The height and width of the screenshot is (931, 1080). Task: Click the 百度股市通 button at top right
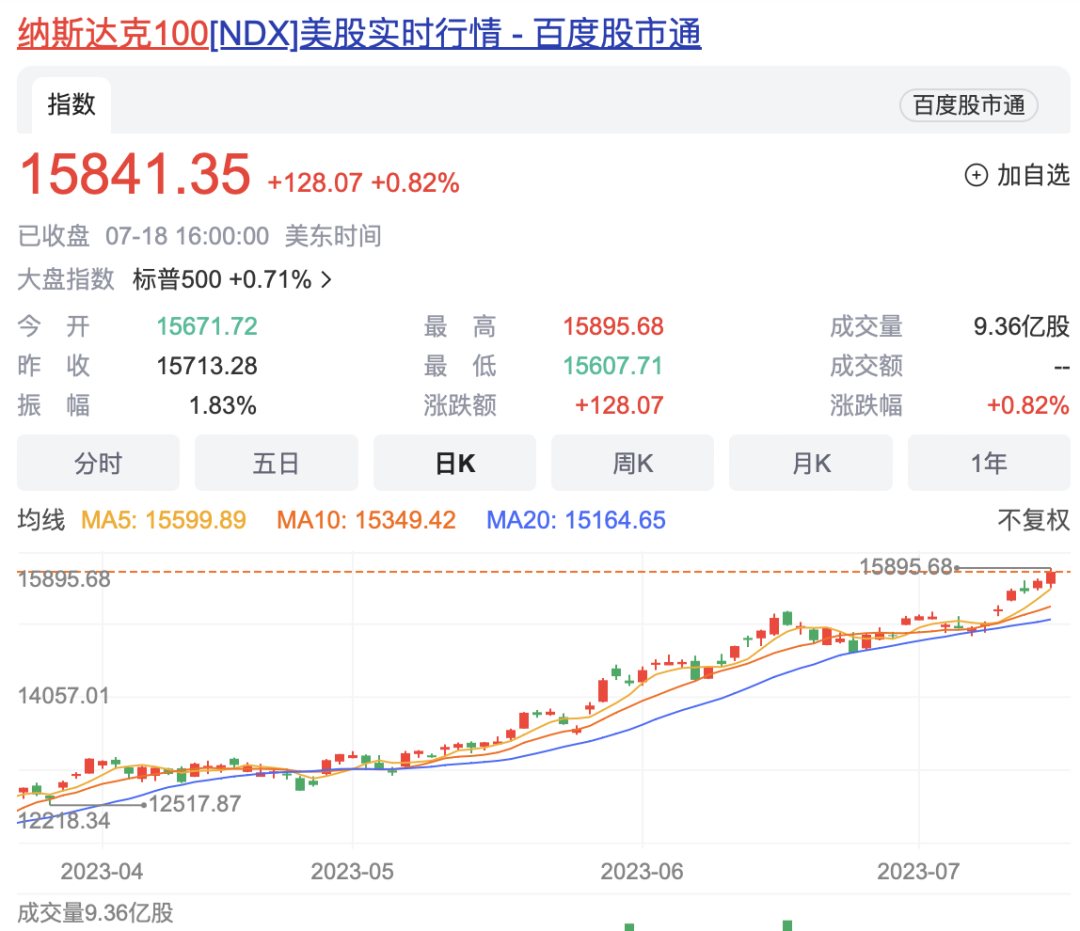pos(967,105)
